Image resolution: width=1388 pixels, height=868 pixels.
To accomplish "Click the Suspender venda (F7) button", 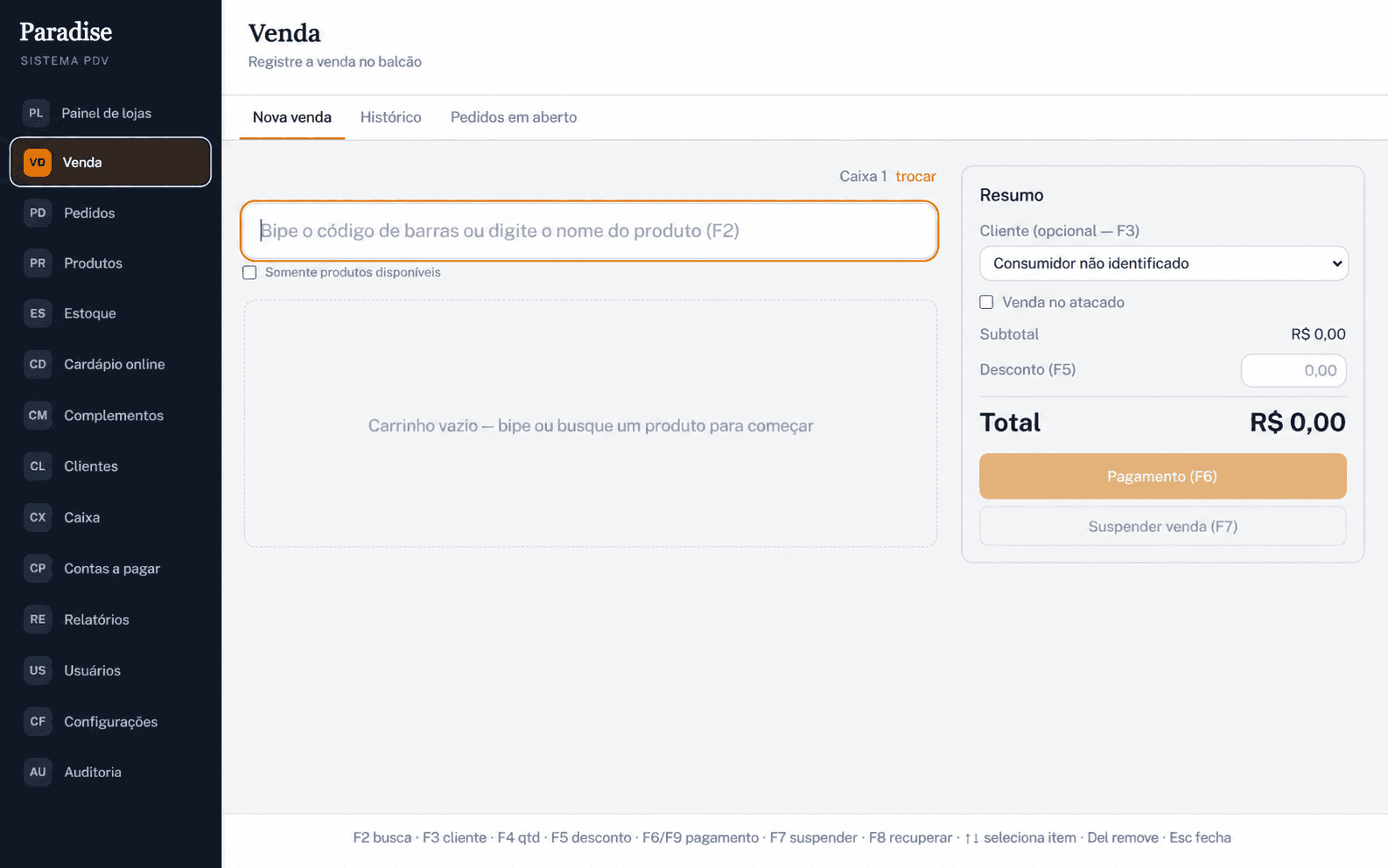I will point(1162,527).
